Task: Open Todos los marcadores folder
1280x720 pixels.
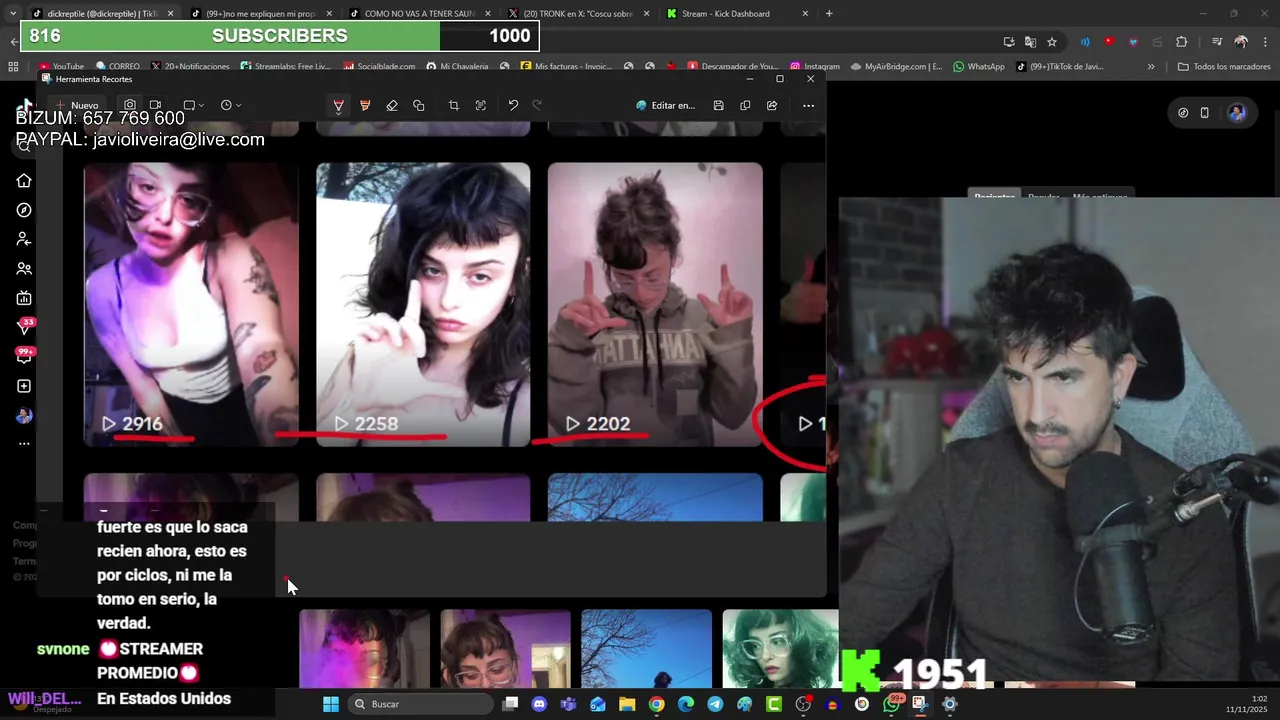Action: pos(1225,67)
